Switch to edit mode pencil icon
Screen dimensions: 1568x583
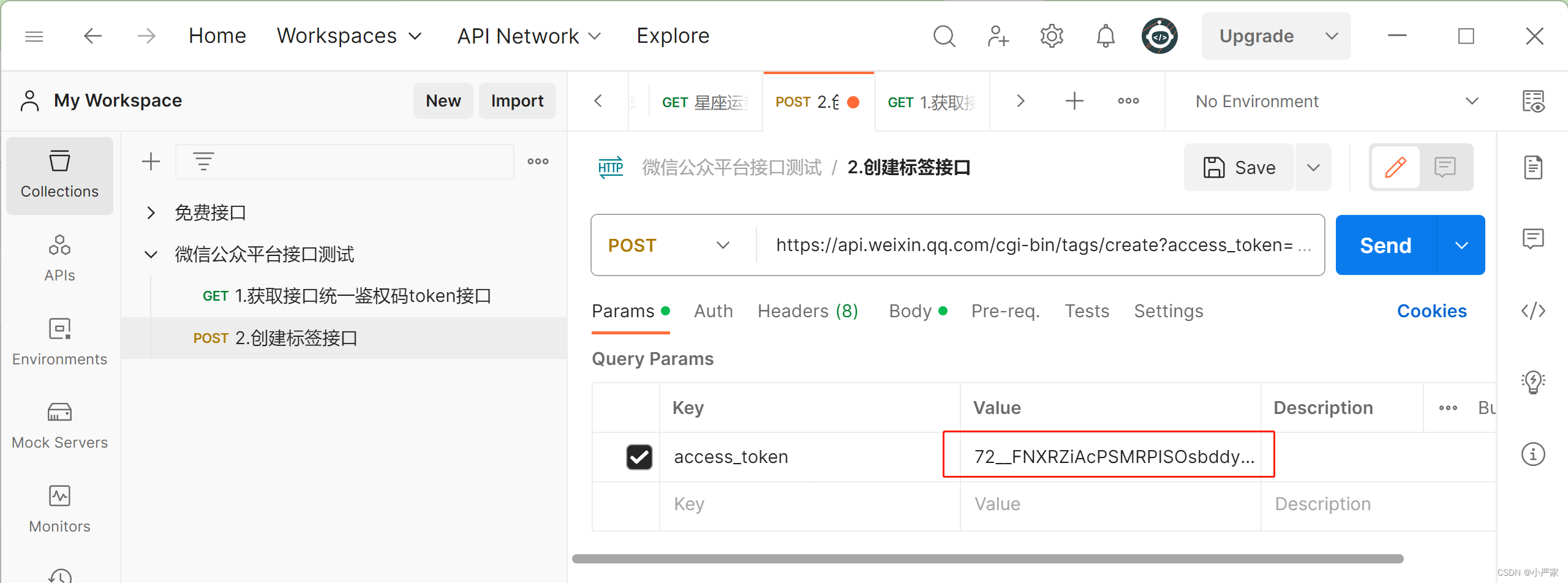pyautogui.click(x=1395, y=167)
